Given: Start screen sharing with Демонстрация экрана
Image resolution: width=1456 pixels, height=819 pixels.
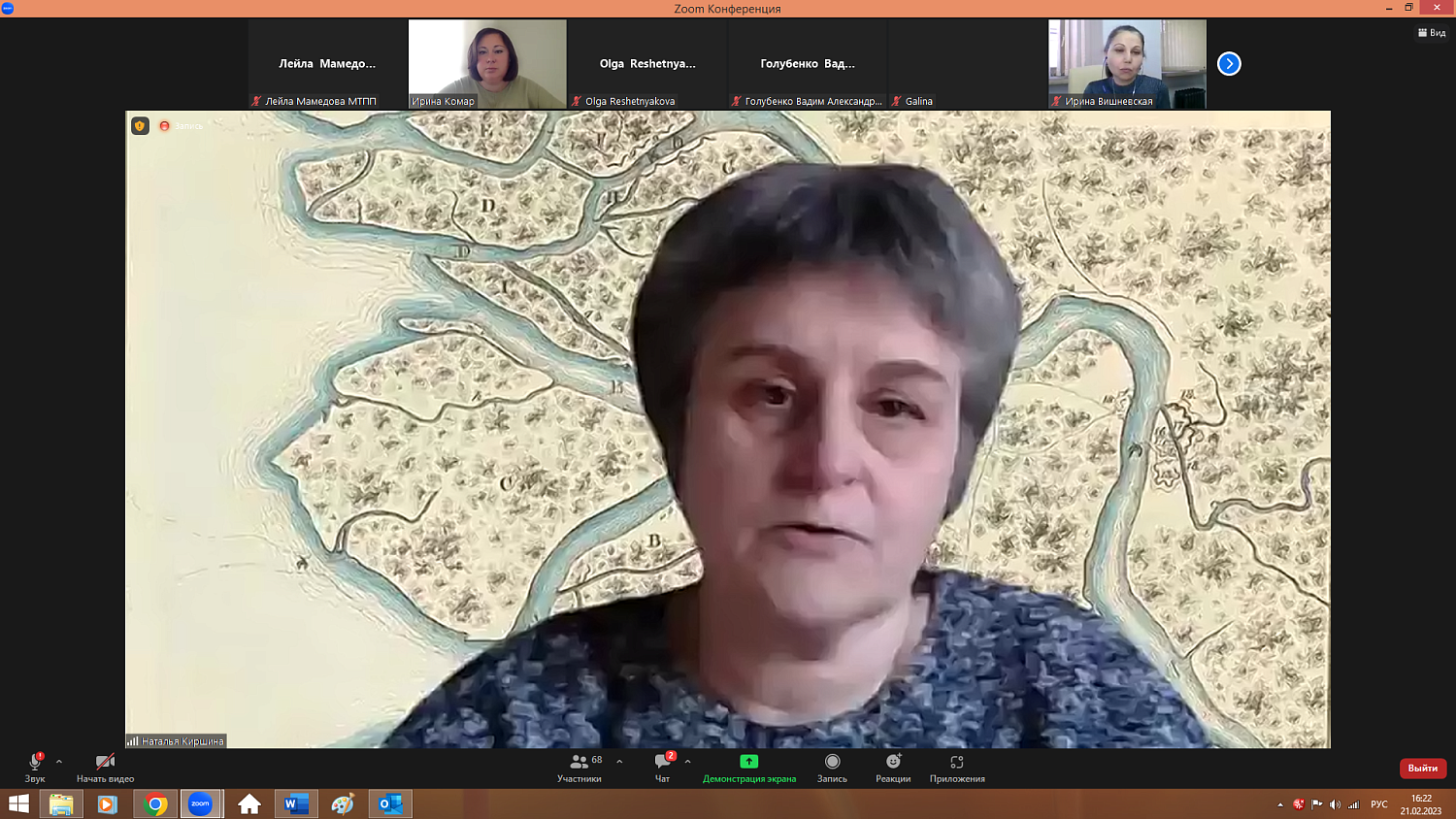Looking at the screenshot, I should 748,767.
